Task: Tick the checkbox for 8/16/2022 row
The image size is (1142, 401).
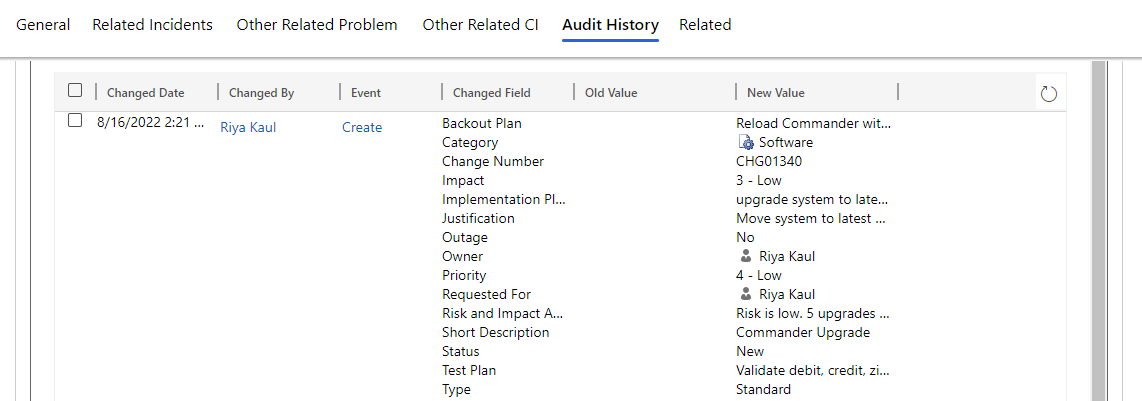Action: point(75,121)
